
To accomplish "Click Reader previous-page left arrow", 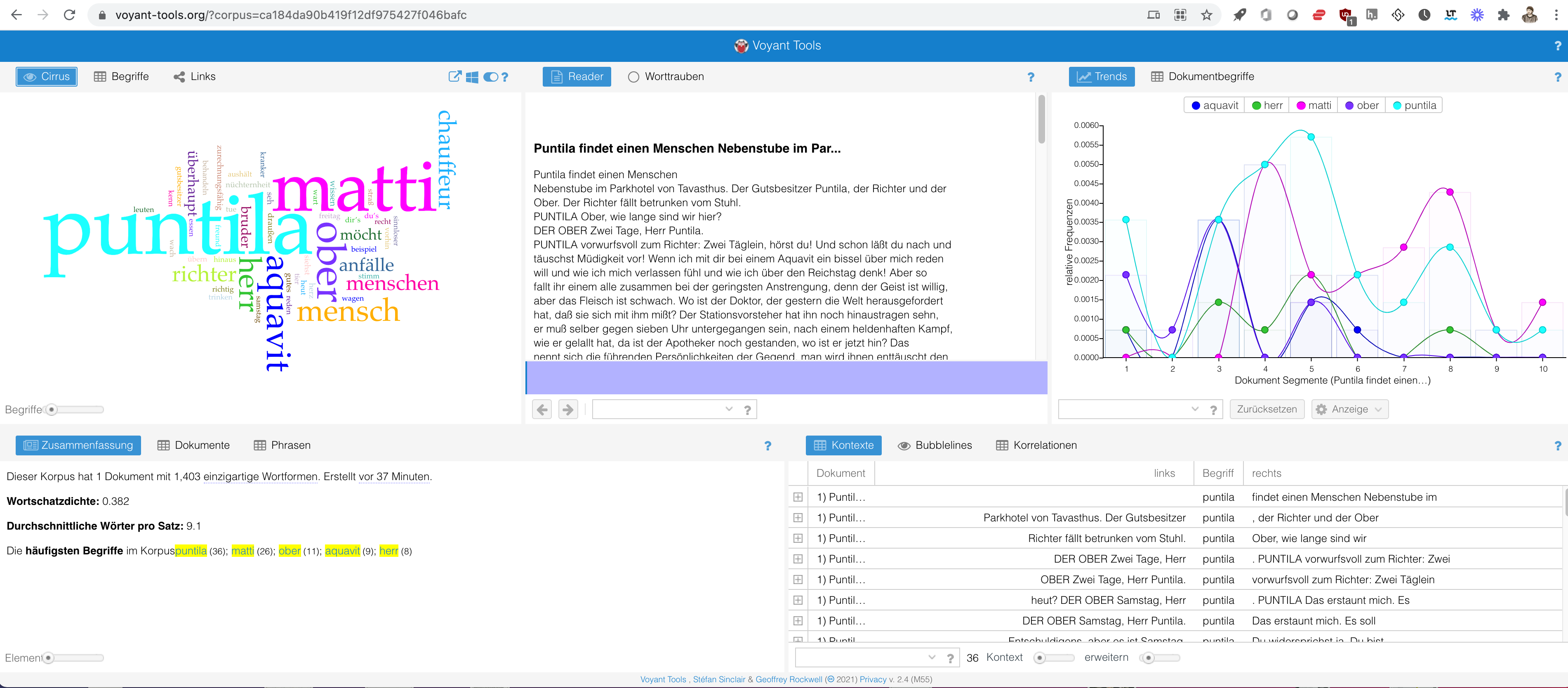I will [x=542, y=409].
